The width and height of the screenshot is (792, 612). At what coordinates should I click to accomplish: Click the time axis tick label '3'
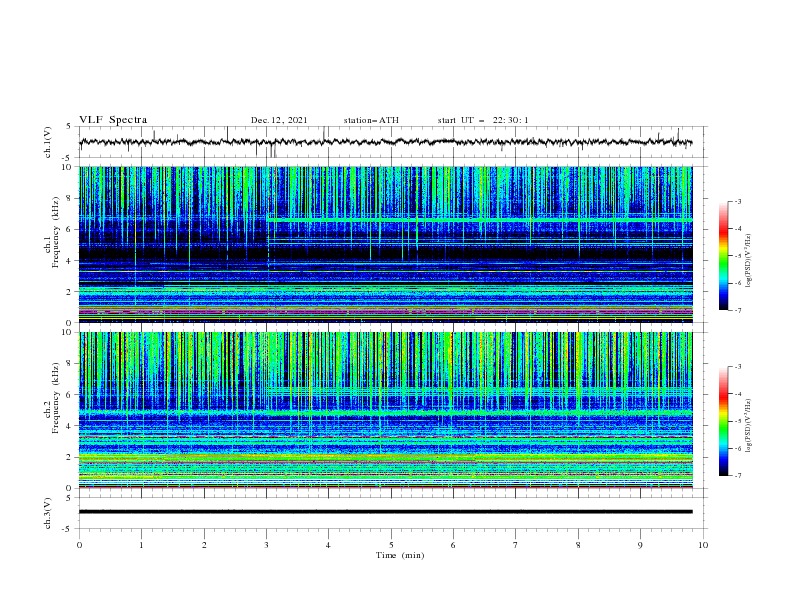click(x=266, y=545)
